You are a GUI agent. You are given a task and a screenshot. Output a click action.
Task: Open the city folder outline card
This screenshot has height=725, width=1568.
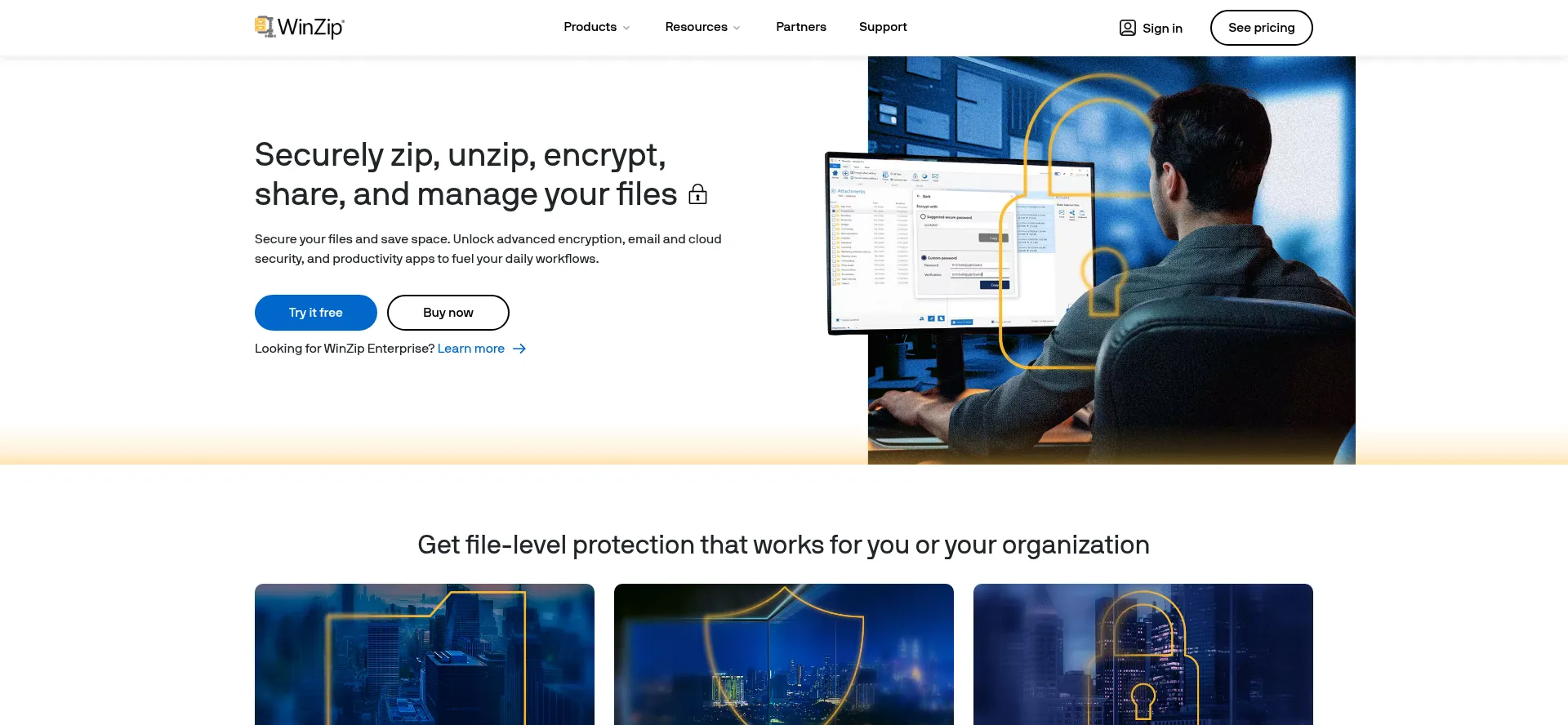pos(425,654)
